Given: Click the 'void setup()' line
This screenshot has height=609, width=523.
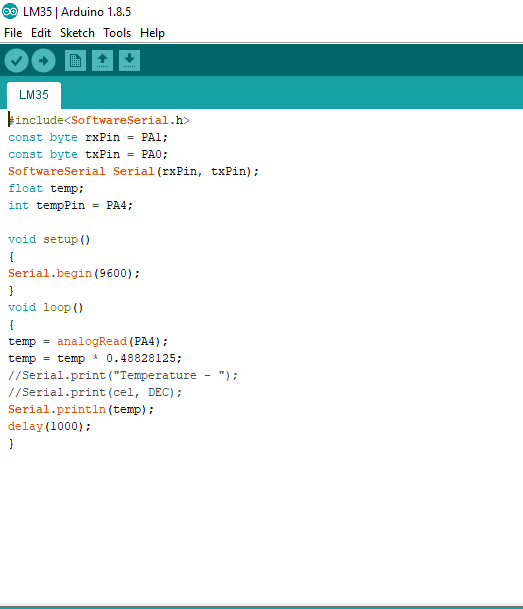Looking at the screenshot, I should click(x=49, y=239).
